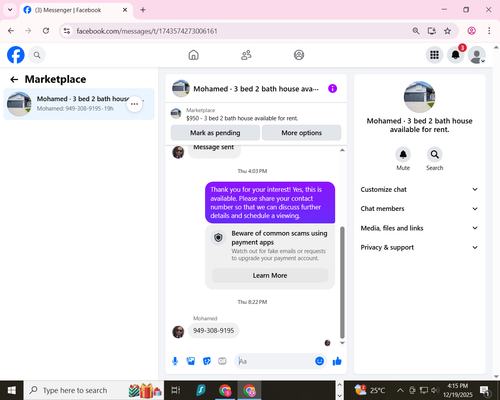Click Mohamed's avatar beside phone number message
Screen dimensions: 500x400
(178, 332)
